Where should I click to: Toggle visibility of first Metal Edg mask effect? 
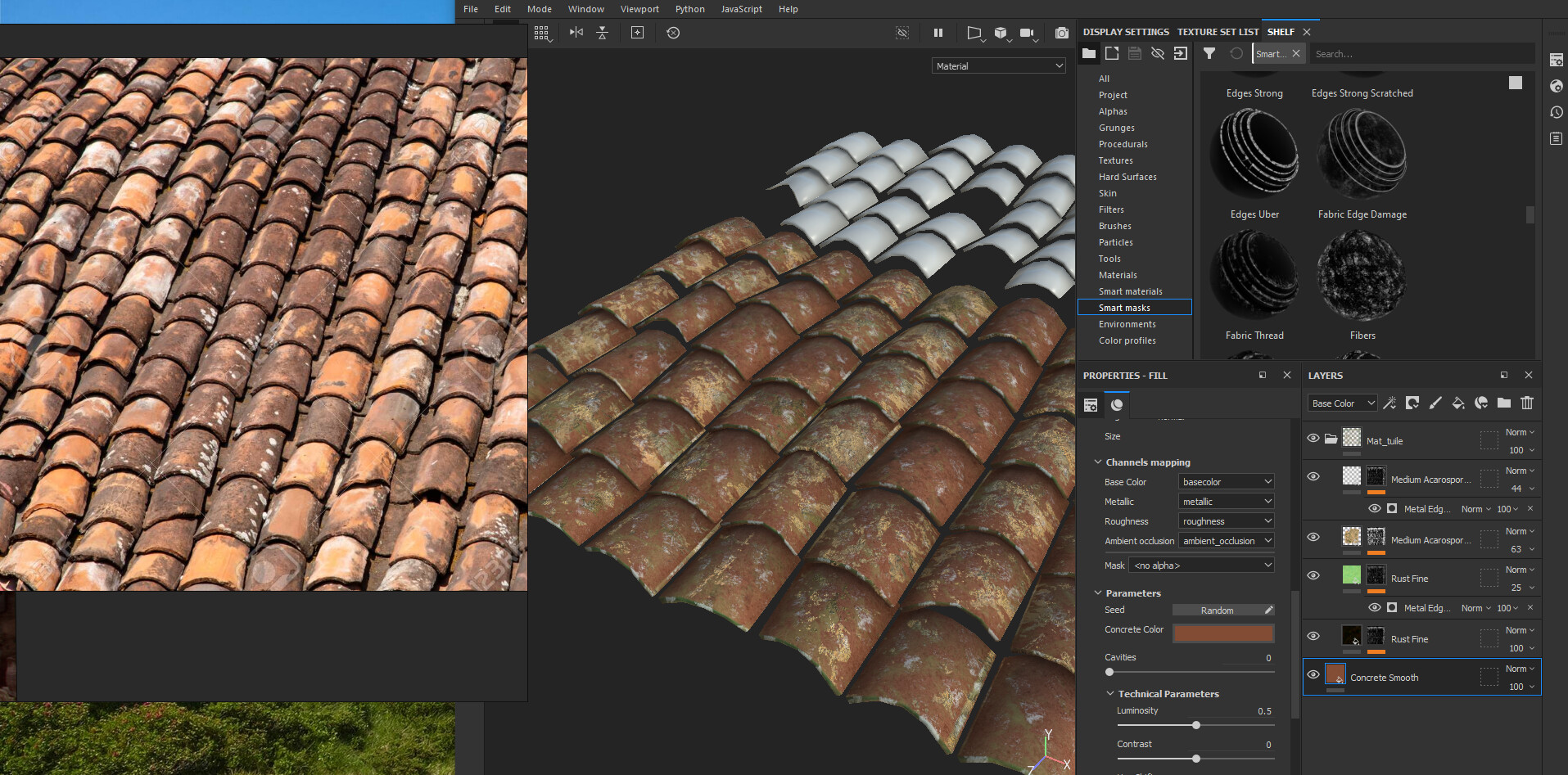[1374, 508]
